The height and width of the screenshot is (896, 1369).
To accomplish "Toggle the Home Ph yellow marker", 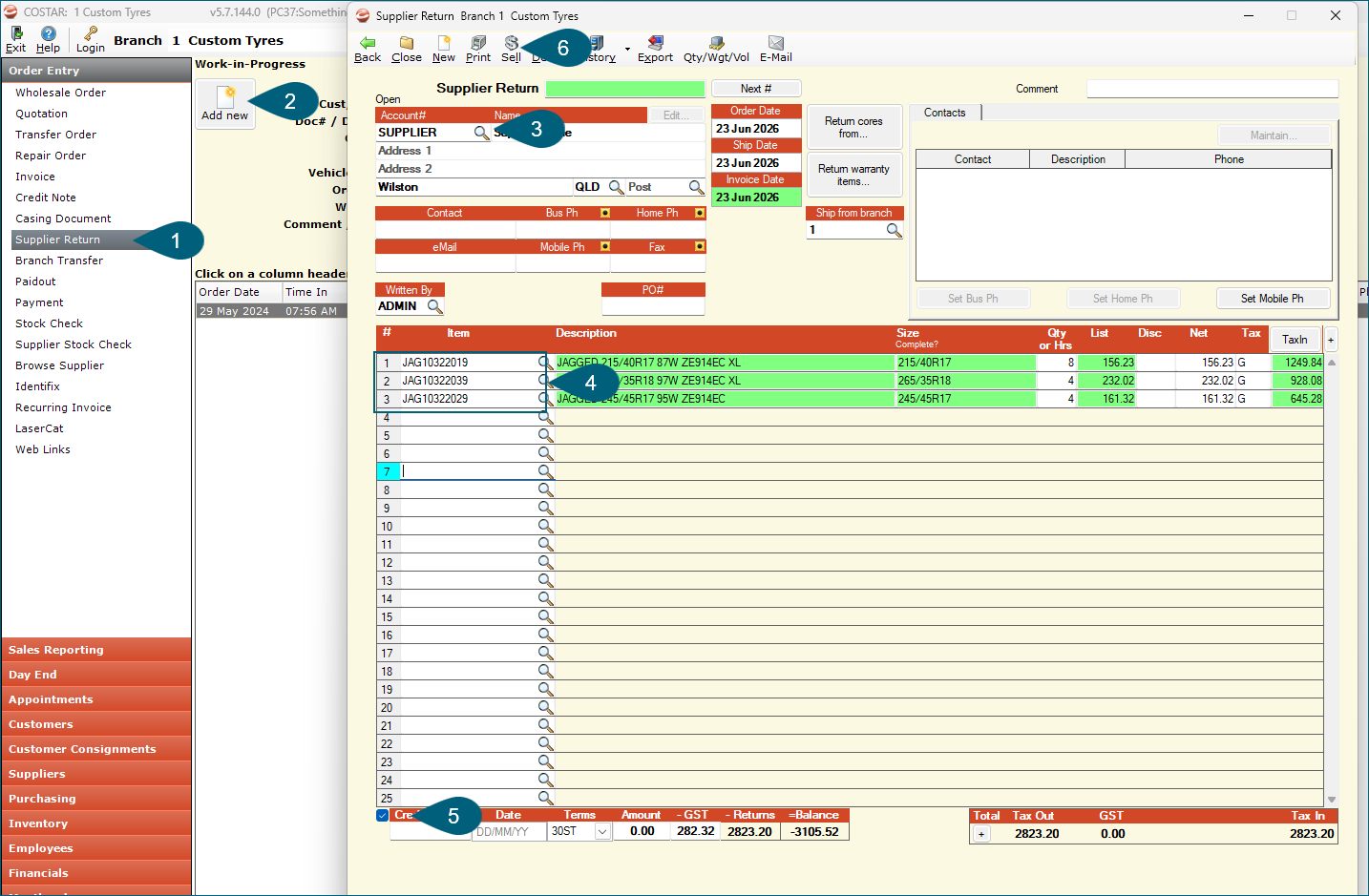I will tap(700, 213).
